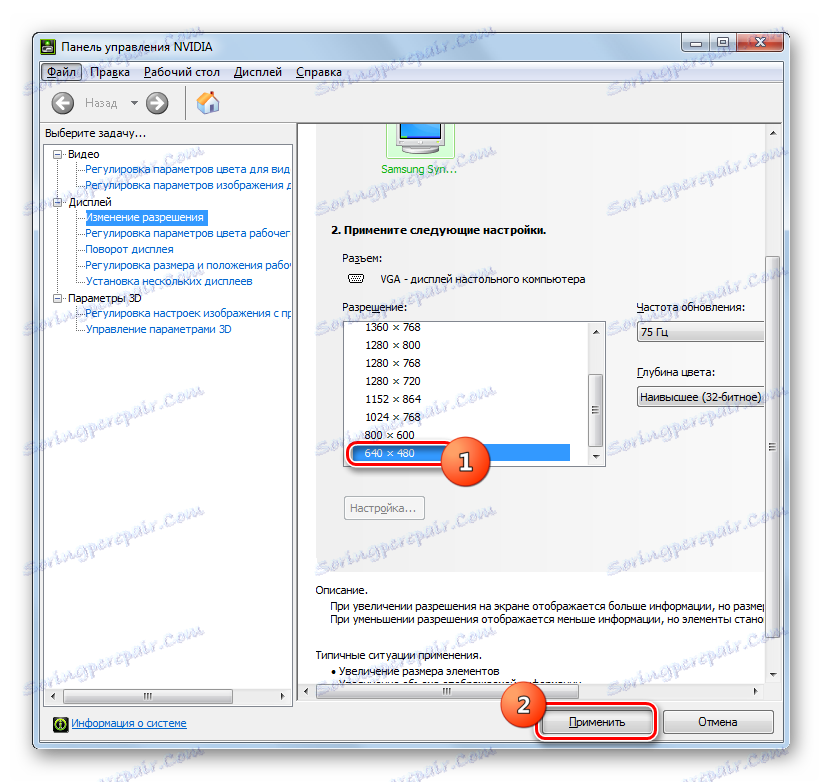This screenshot has height=782, width=823.
Task: Click the Настройка... button
Action: [x=384, y=508]
